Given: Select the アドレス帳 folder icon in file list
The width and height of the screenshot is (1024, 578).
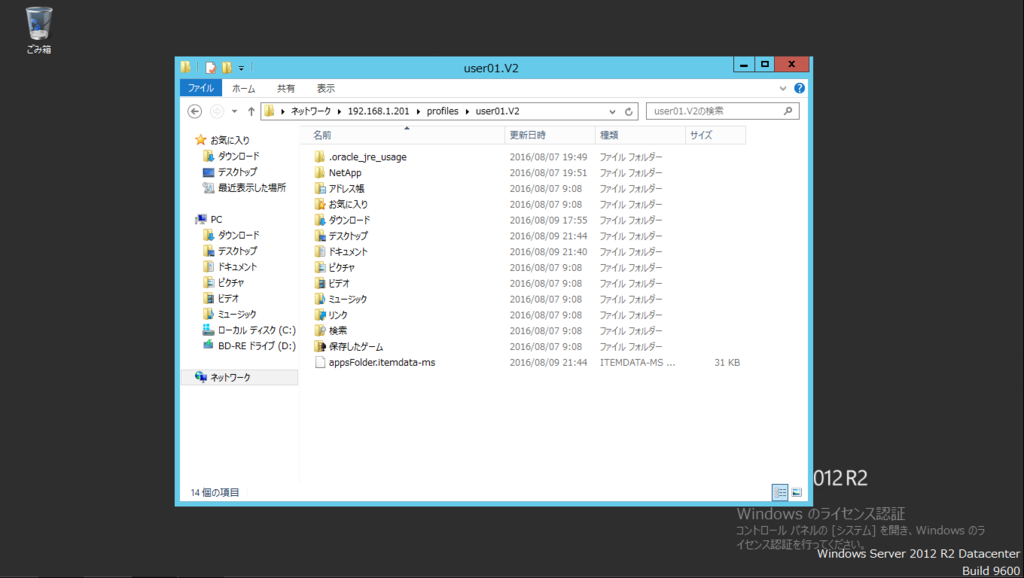Looking at the screenshot, I should click(319, 188).
